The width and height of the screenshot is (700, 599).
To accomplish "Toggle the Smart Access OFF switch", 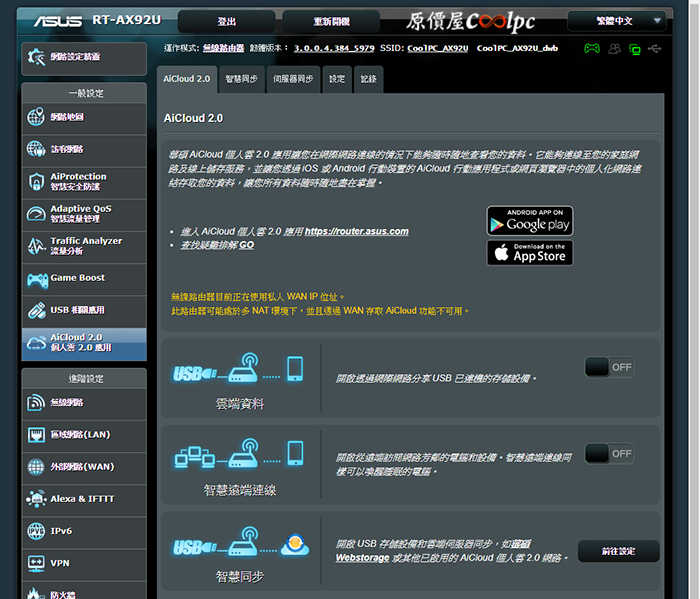I will [x=609, y=454].
